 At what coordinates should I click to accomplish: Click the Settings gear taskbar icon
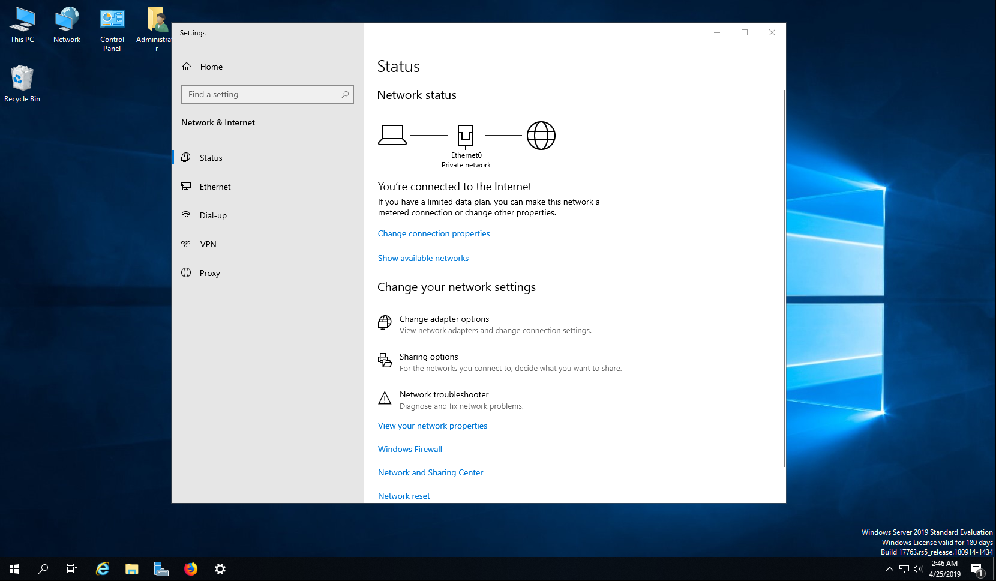(220, 569)
